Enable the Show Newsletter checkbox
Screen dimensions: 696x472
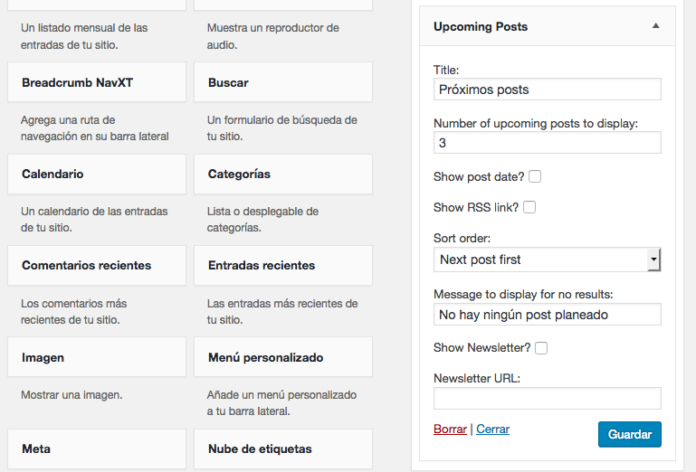541,348
